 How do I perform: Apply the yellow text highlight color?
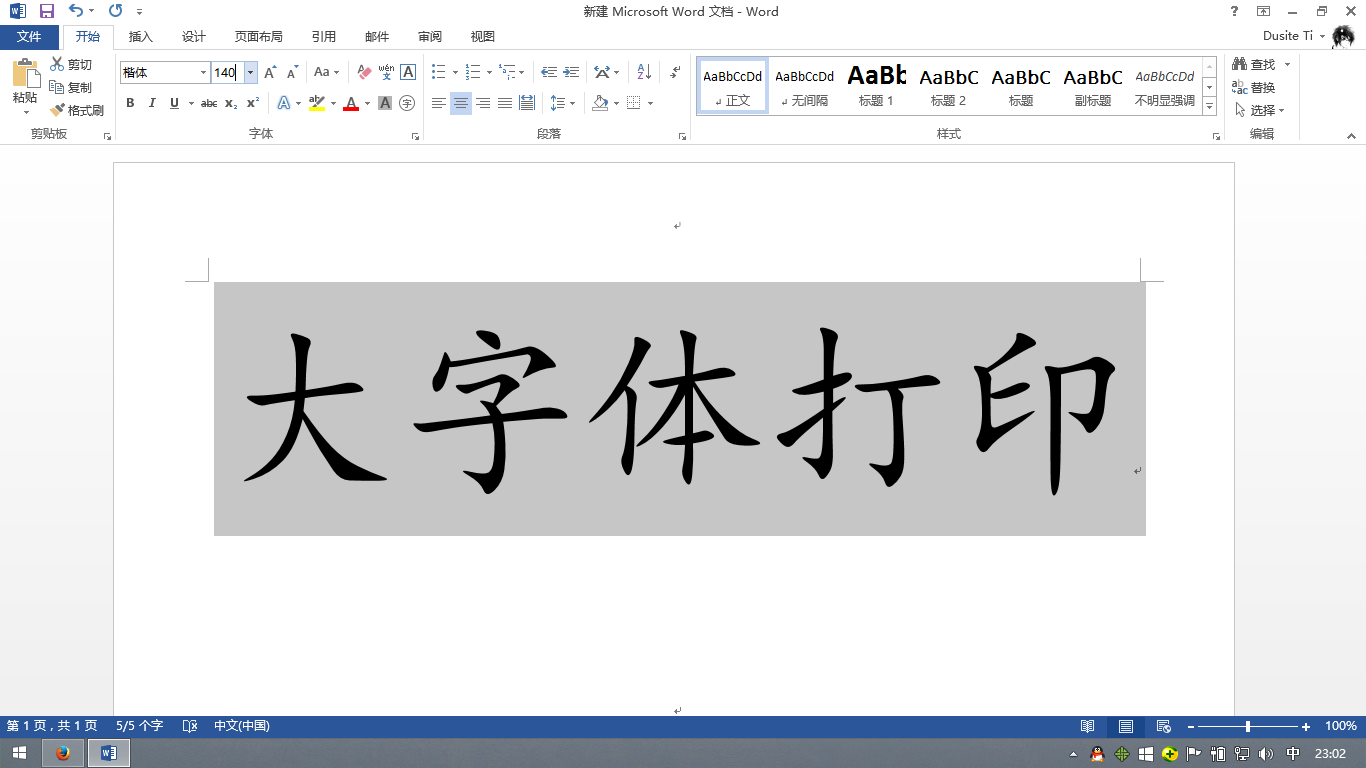click(x=317, y=103)
